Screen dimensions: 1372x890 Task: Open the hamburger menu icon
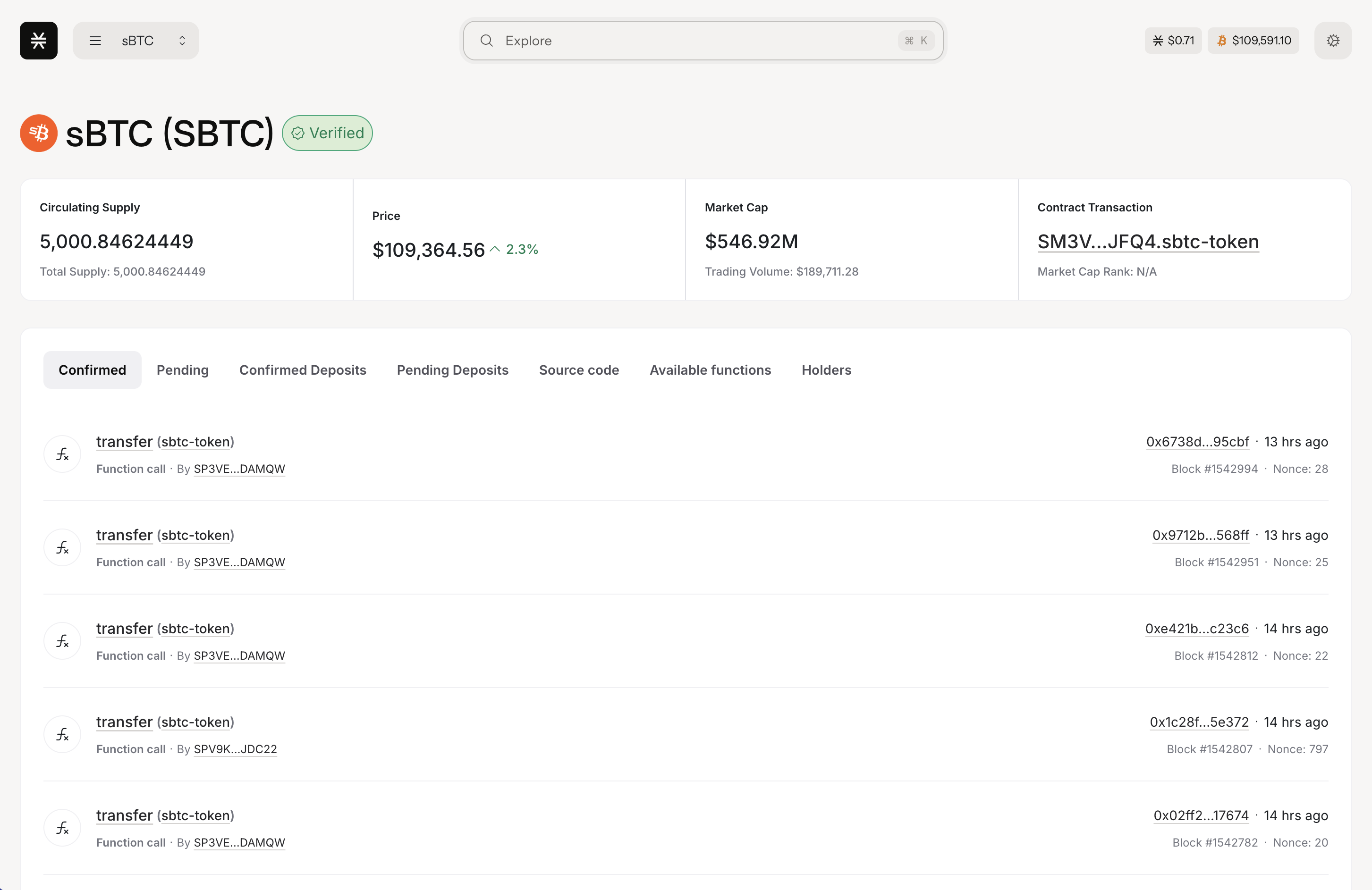tap(95, 40)
